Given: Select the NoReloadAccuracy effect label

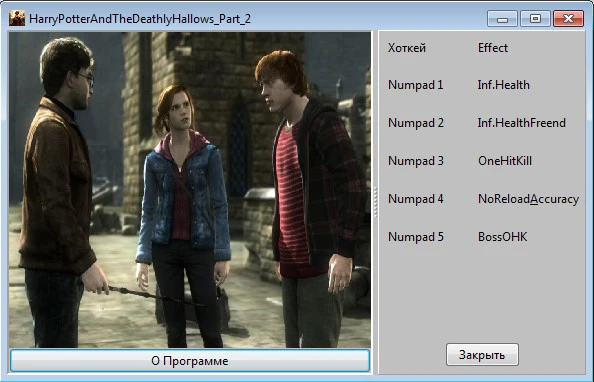Looking at the screenshot, I should (x=528, y=199).
